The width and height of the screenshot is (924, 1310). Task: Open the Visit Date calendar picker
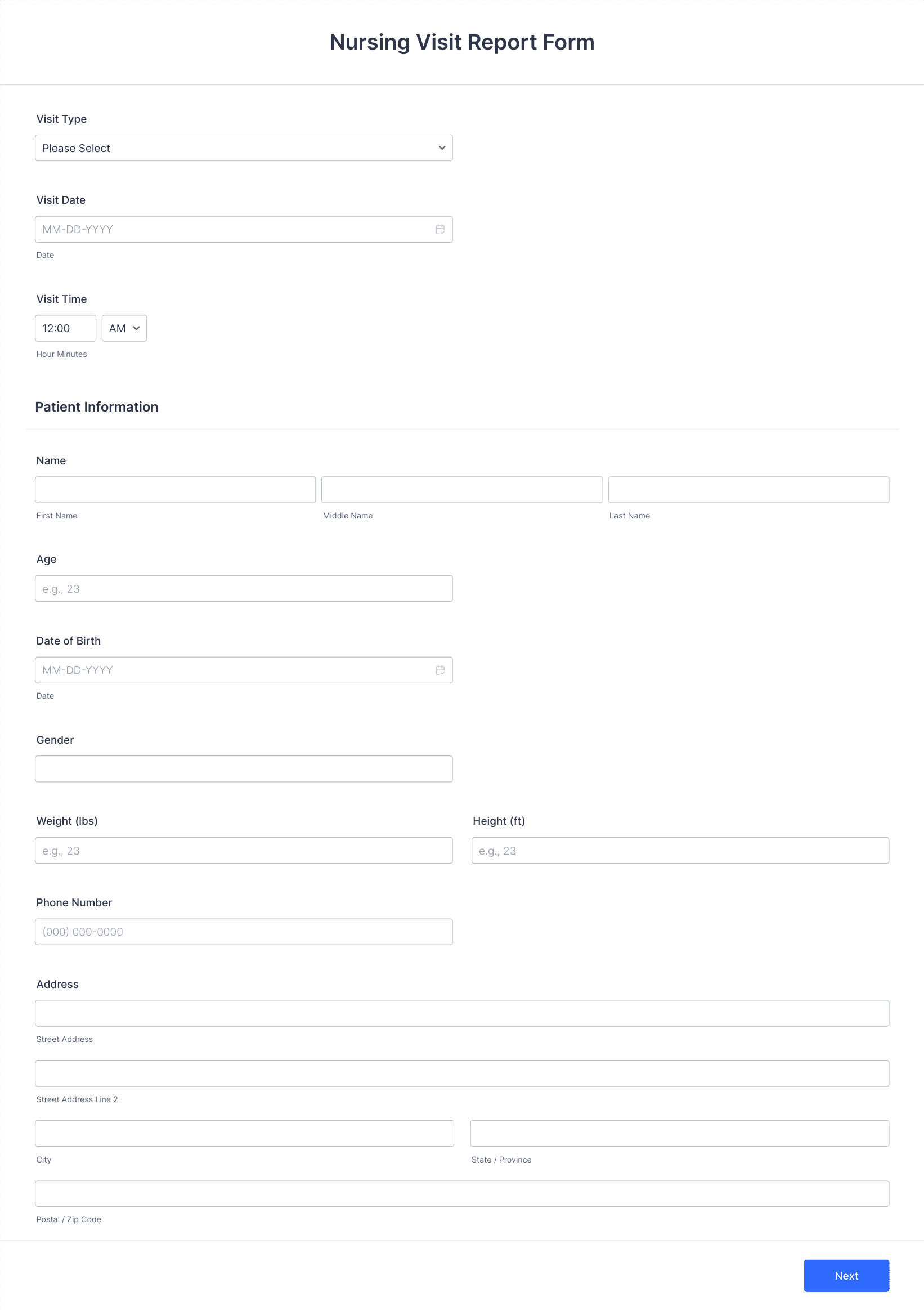coord(439,229)
